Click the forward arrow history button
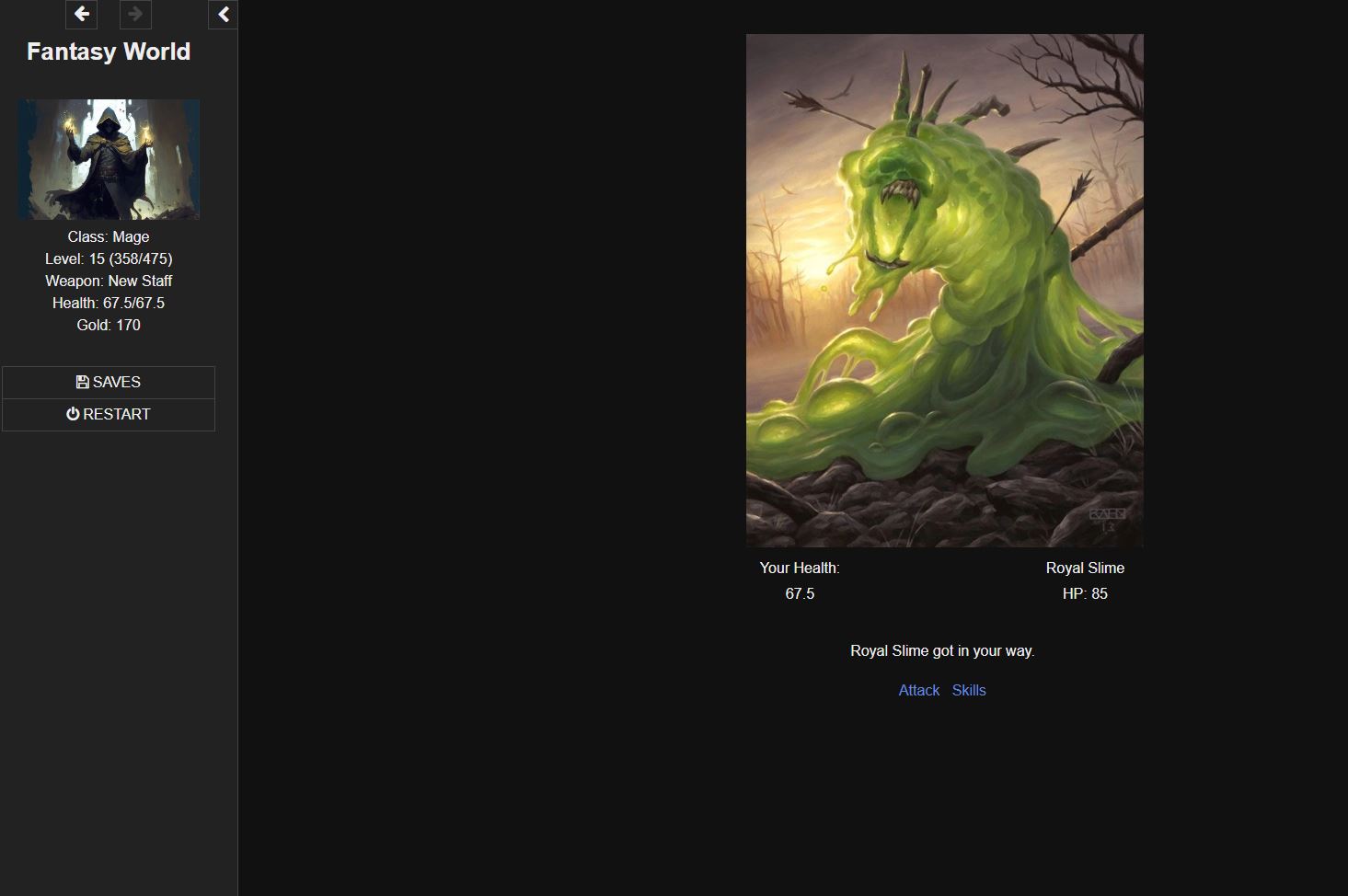The height and width of the screenshot is (896, 1348). pyautogui.click(x=135, y=14)
